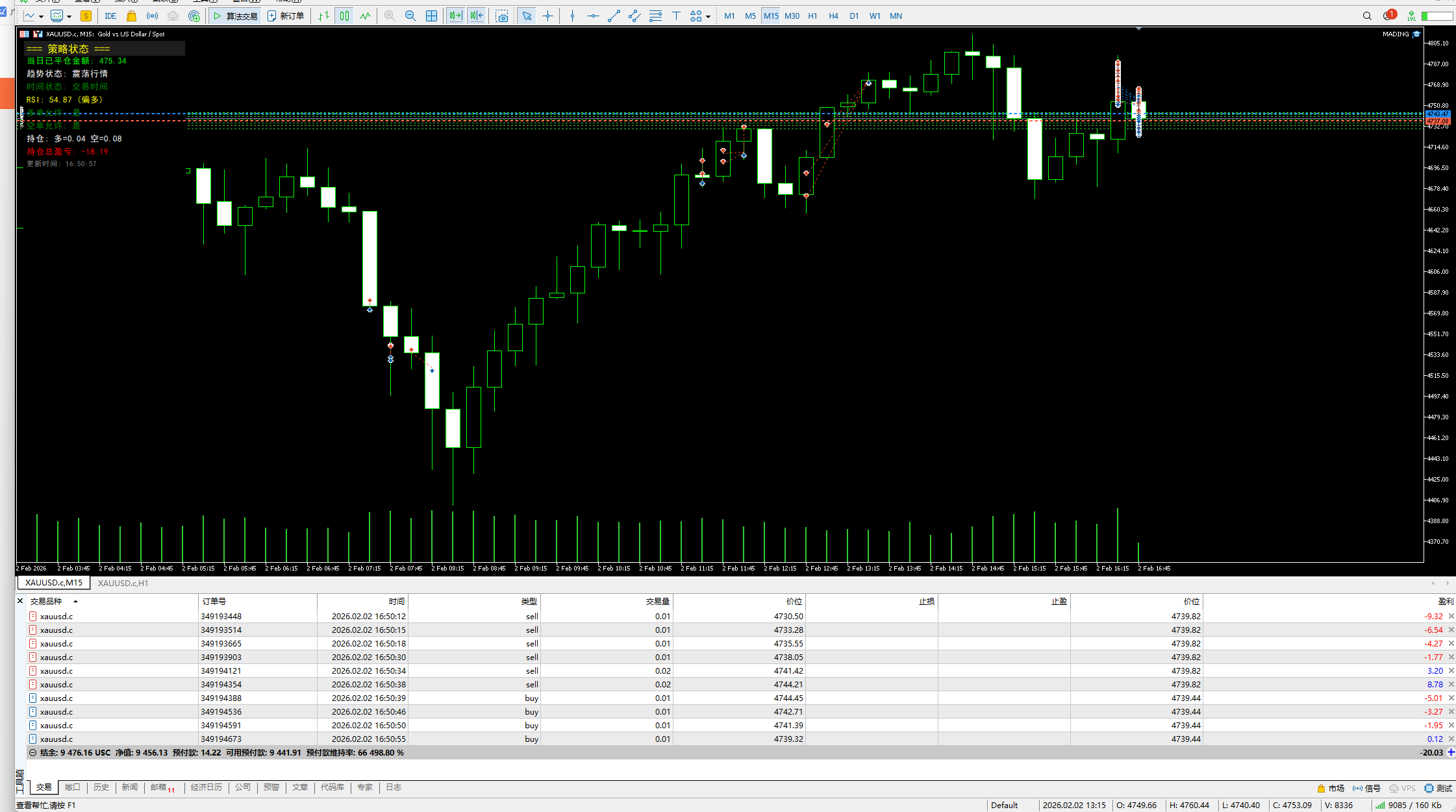Toggle chart auto-scroll to latest bar
Image resolution: width=1456 pixels, height=812 pixels.
[455, 16]
